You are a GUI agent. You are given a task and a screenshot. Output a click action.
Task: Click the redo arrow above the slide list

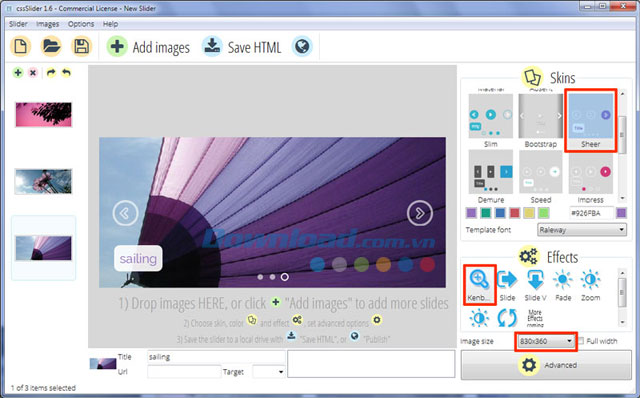point(51,73)
